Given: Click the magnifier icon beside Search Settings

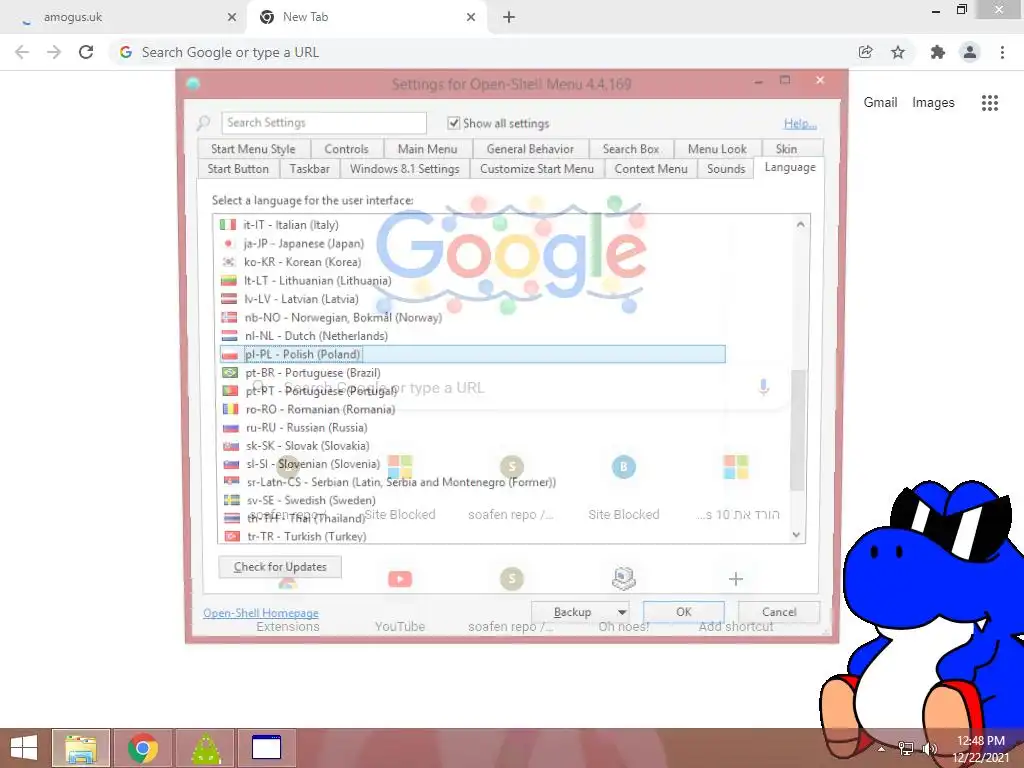Looking at the screenshot, I should point(204,123).
